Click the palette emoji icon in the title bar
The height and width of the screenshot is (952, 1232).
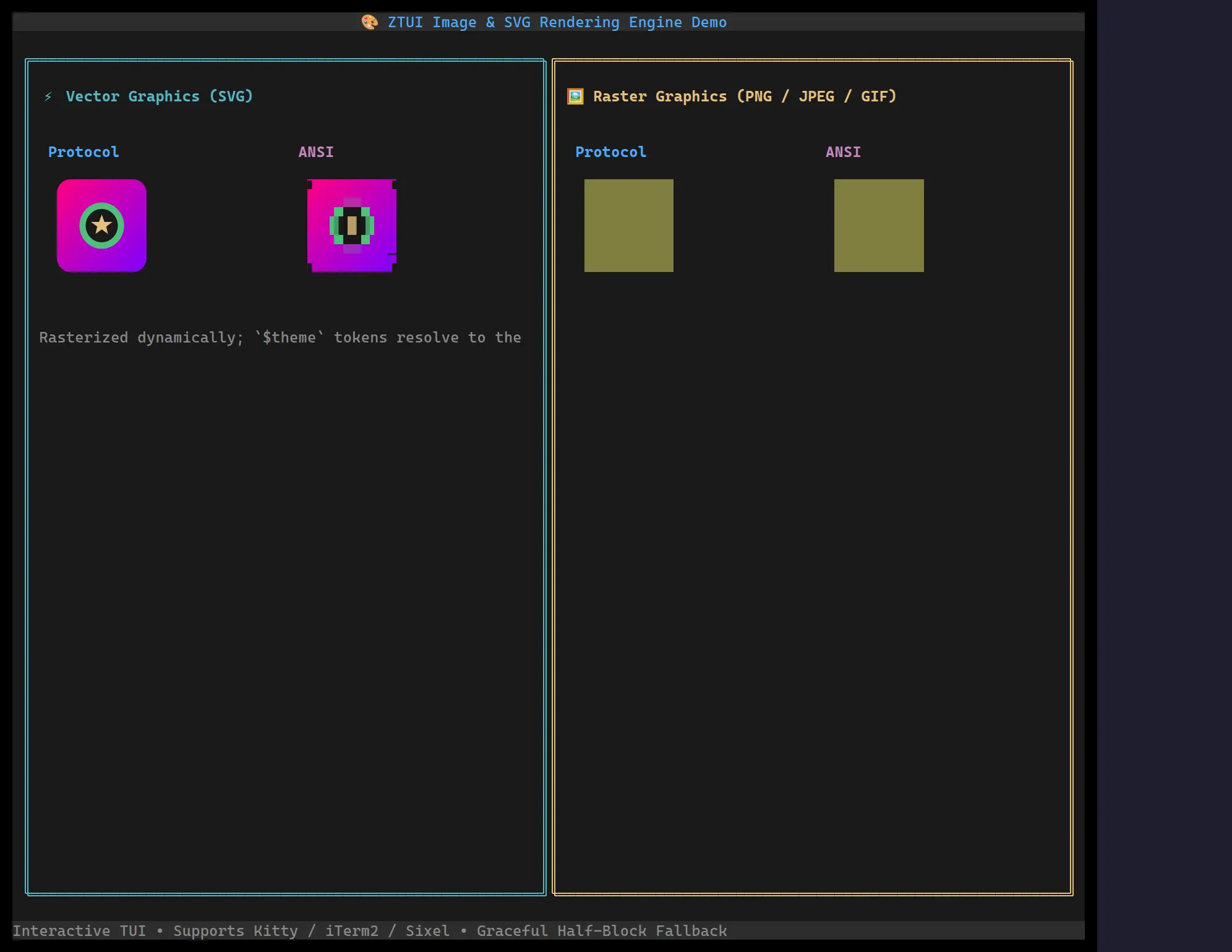tap(369, 22)
